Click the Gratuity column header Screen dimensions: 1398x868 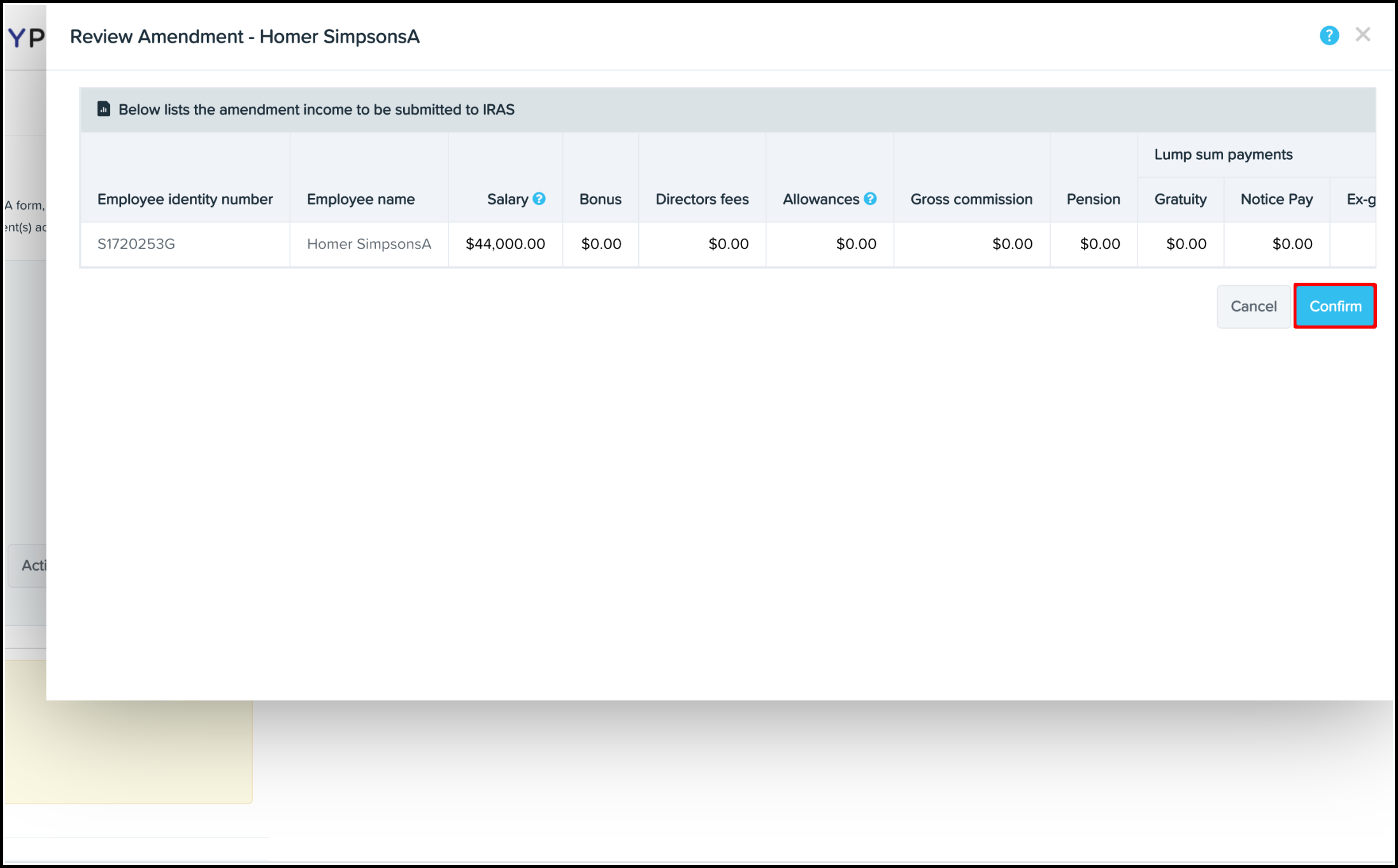click(x=1180, y=199)
